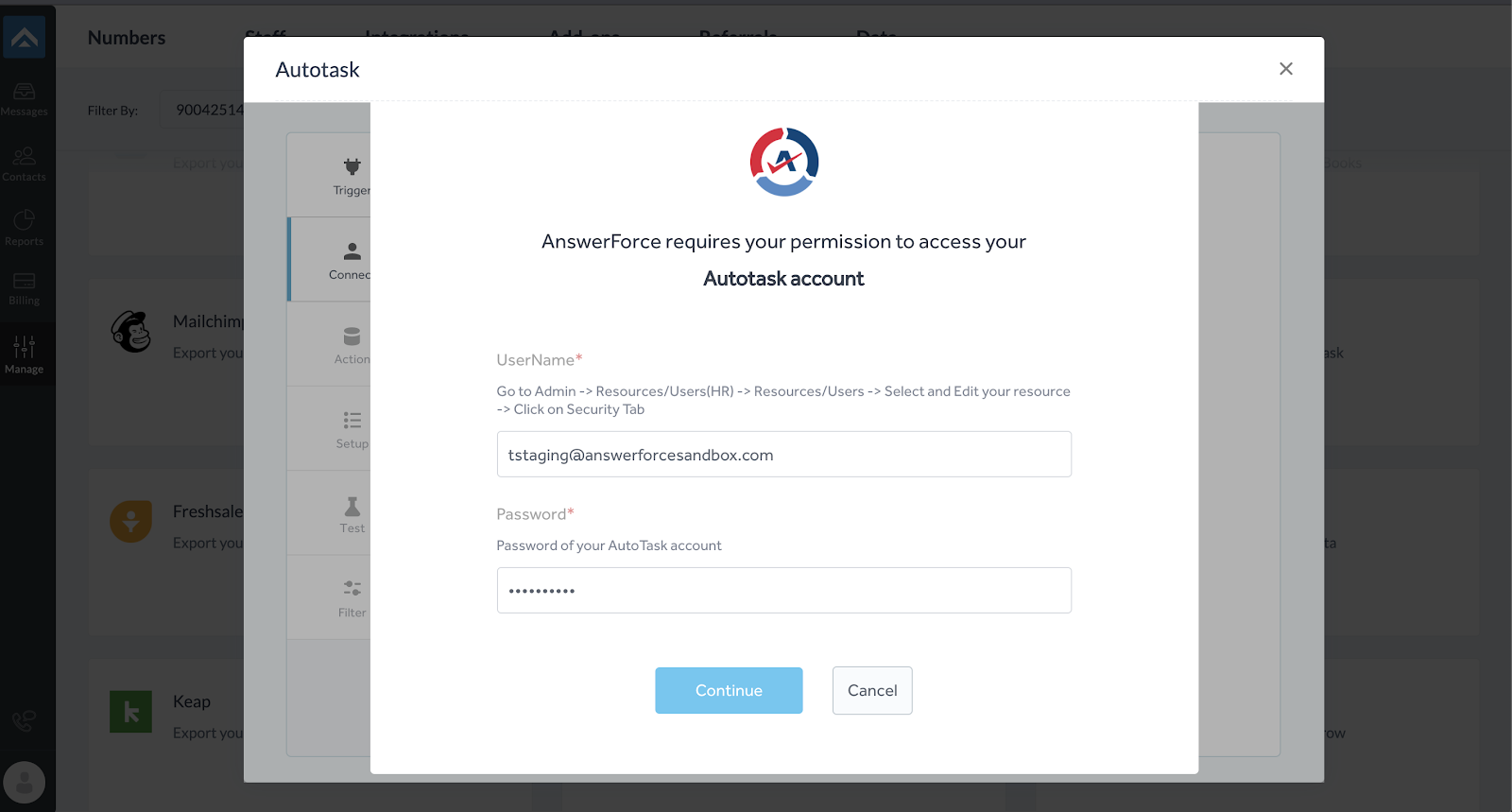Click the Autotask logo image

coord(784,162)
